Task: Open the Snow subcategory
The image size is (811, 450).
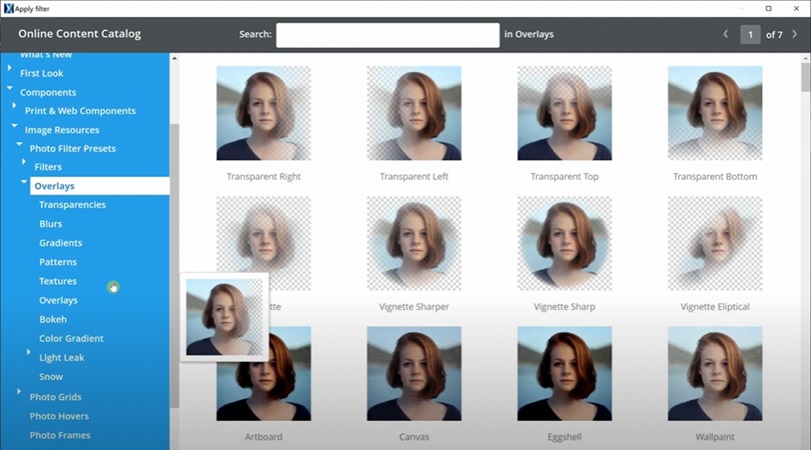Action: click(51, 377)
